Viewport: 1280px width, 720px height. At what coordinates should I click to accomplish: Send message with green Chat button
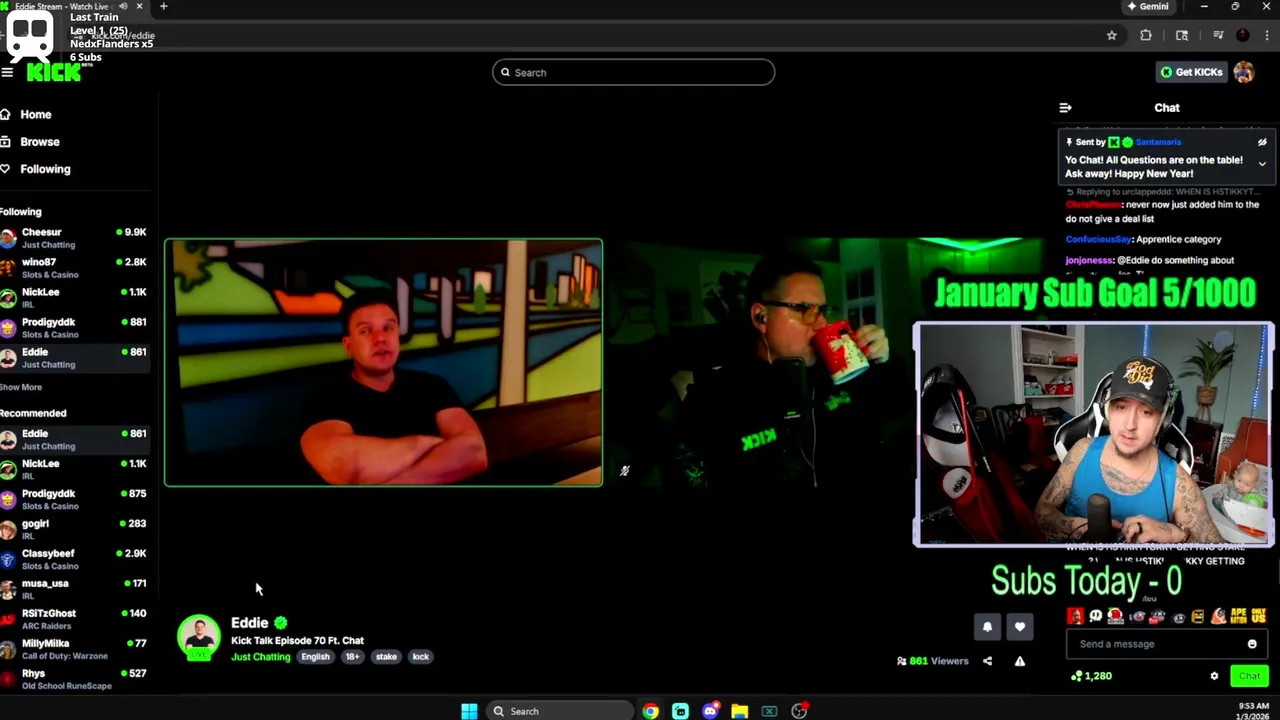(x=1249, y=676)
